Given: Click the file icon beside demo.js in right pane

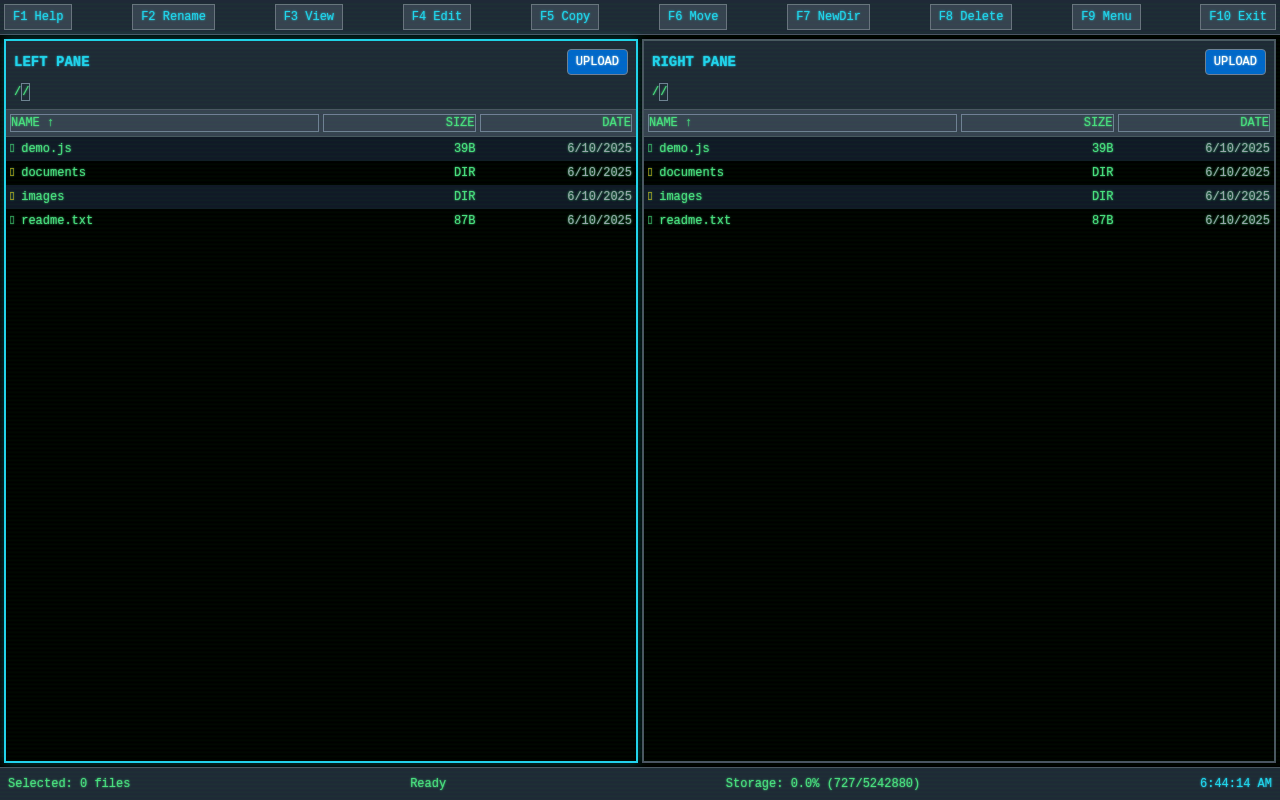Looking at the screenshot, I should [x=650, y=148].
